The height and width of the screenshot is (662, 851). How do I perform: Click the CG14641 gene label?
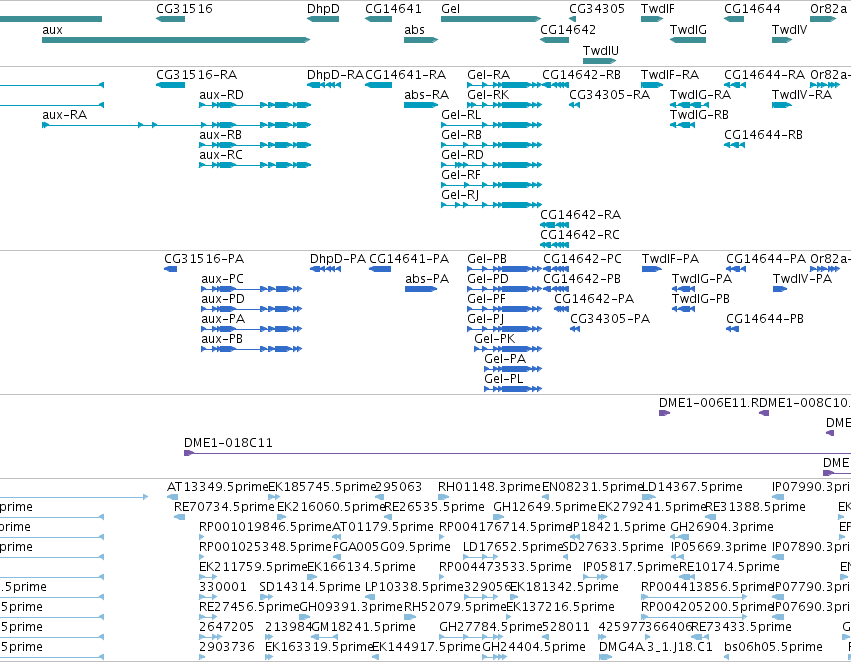pyautogui.click(x=393, y=9)
